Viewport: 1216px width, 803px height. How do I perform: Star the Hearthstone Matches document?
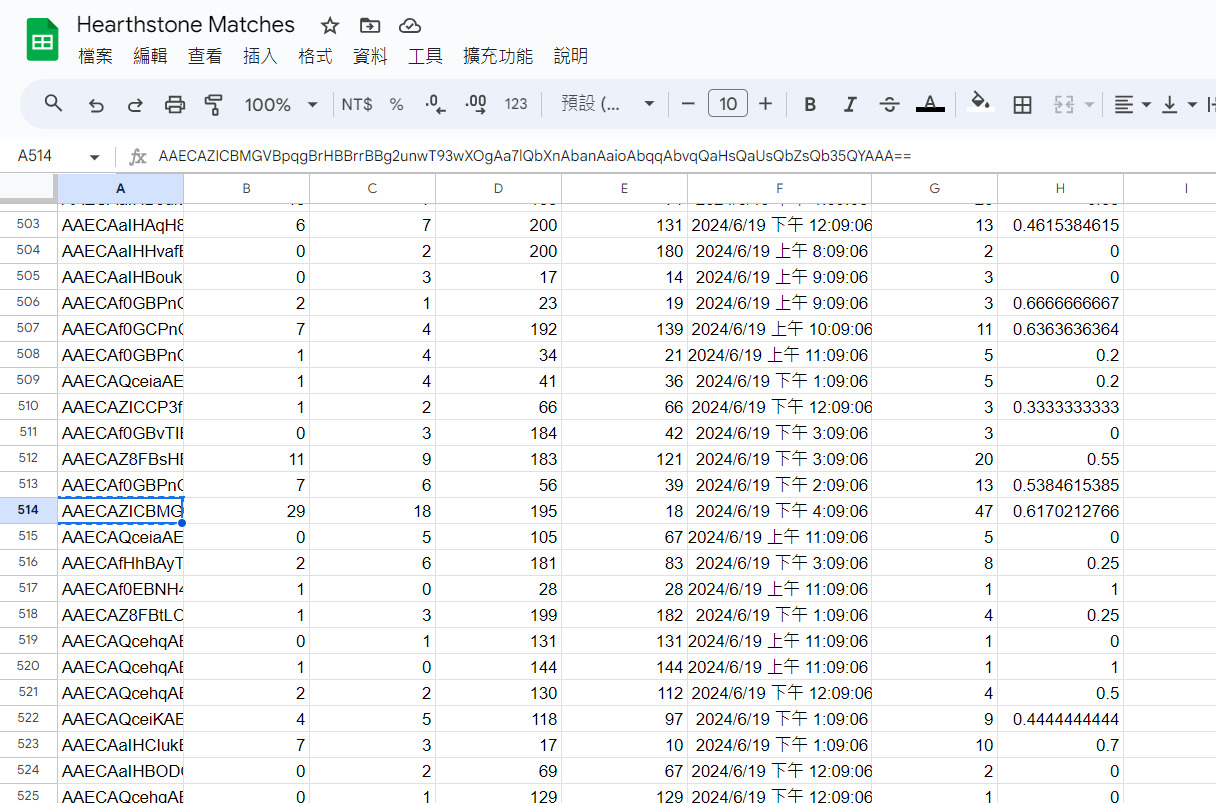[330, 26]
